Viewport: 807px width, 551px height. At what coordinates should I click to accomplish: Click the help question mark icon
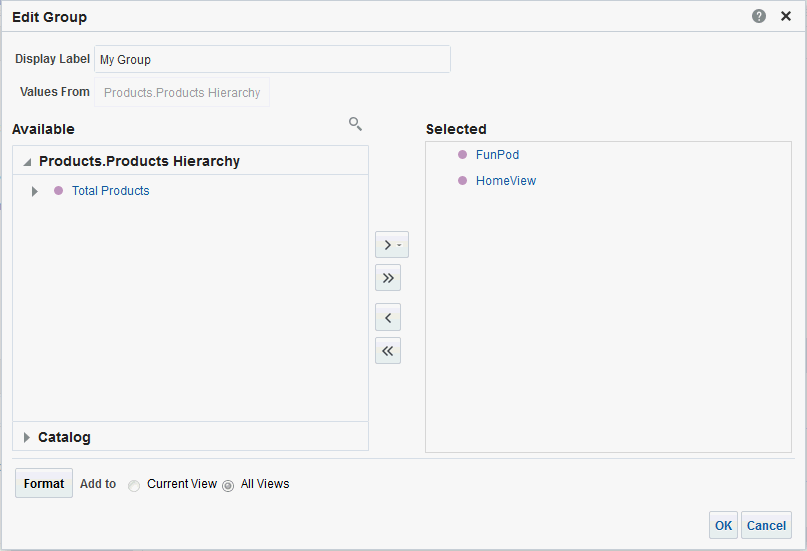(759, 17)
